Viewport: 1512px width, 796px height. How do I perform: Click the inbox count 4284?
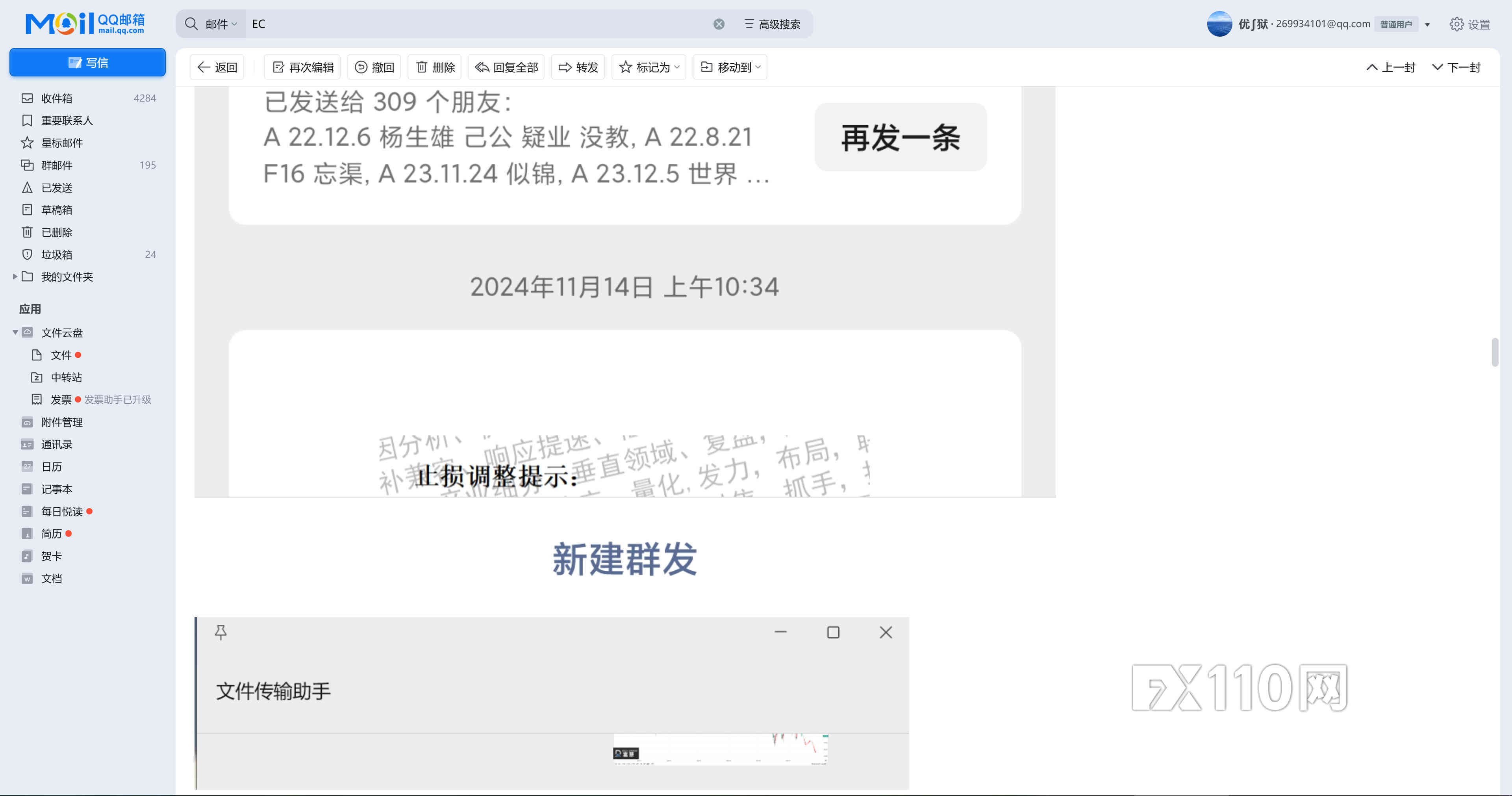coord(145,98)
